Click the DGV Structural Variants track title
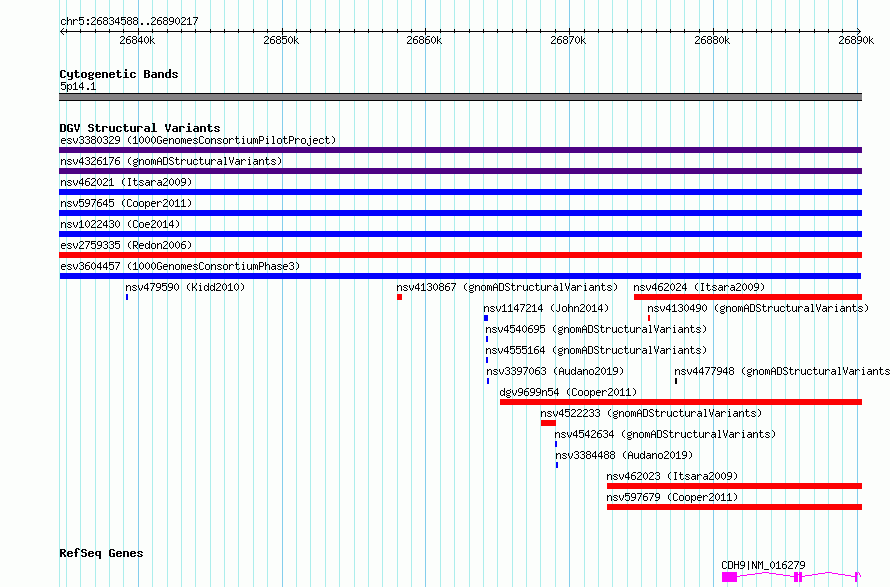Viewport: 890px width, 587px height. point(140,128)
